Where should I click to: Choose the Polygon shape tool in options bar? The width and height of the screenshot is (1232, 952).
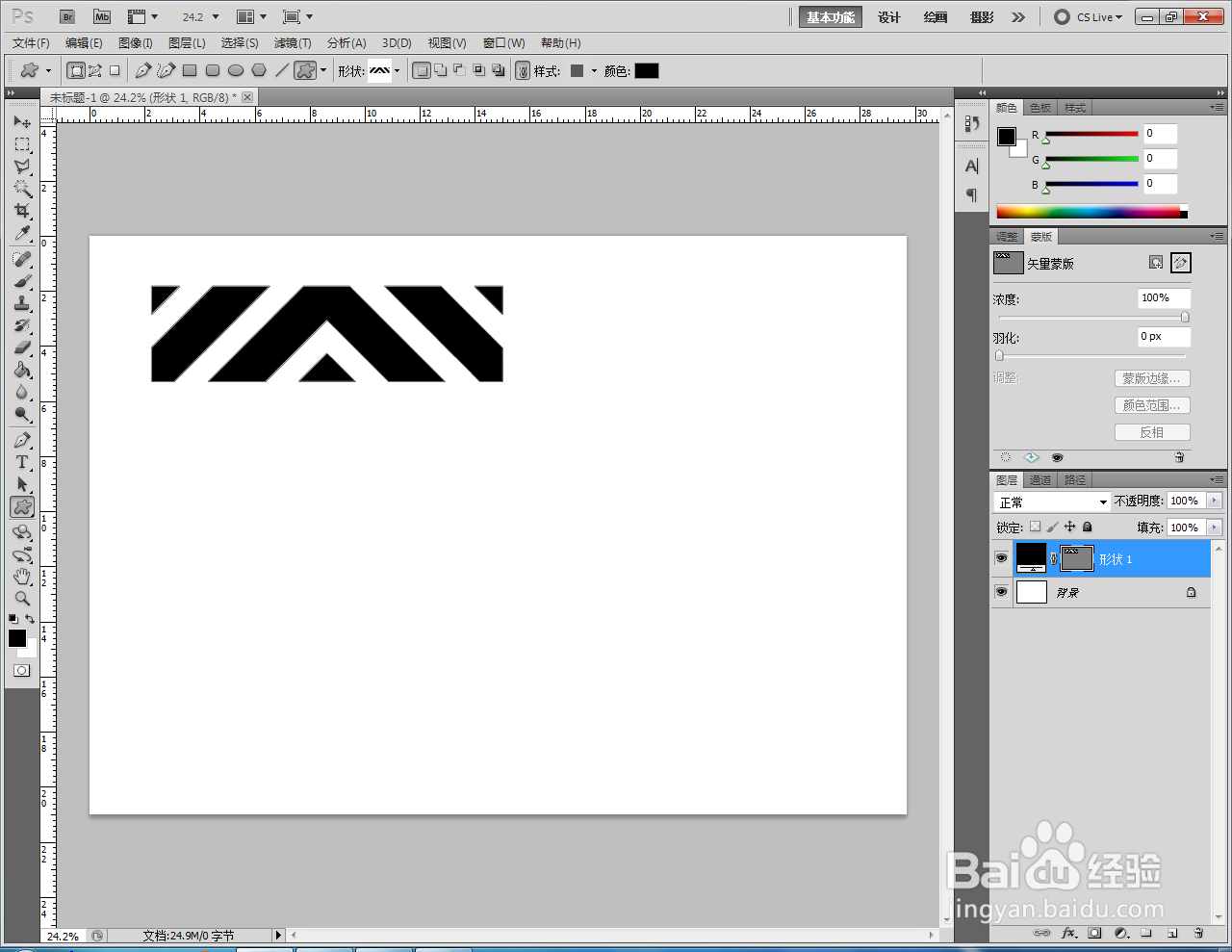click(259, 70)
